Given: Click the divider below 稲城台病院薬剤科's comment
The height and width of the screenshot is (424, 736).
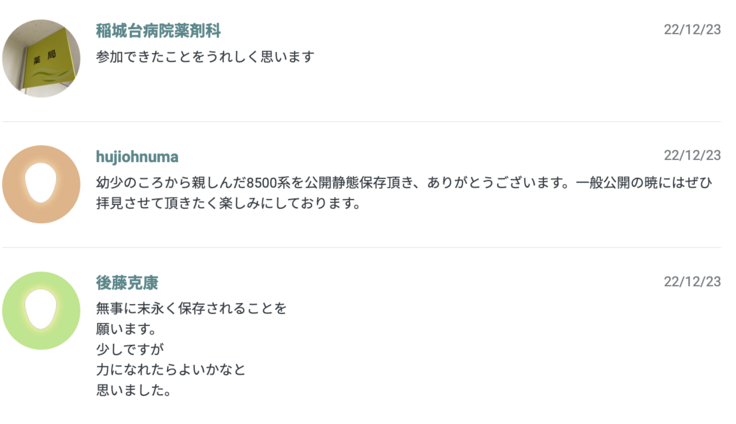Looking at the screenshot, I should [x=362, y=122].
